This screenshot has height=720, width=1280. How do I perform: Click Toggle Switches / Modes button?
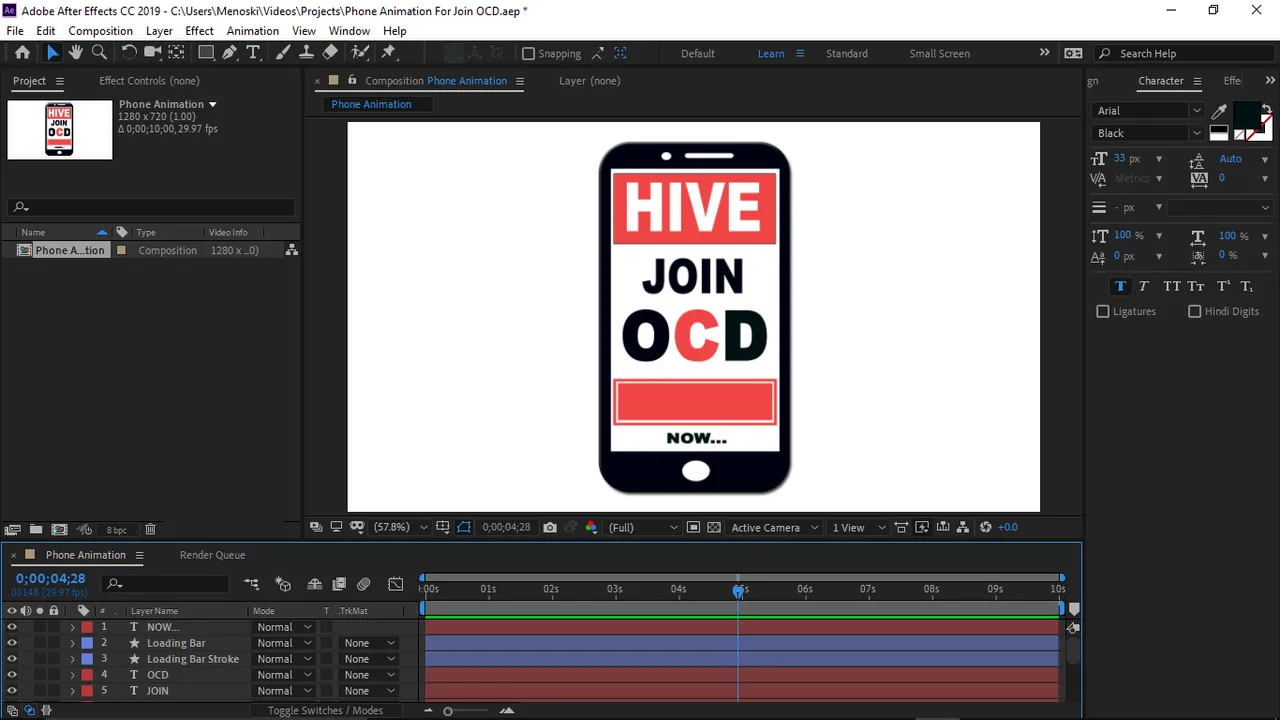(x=325, y=711)
